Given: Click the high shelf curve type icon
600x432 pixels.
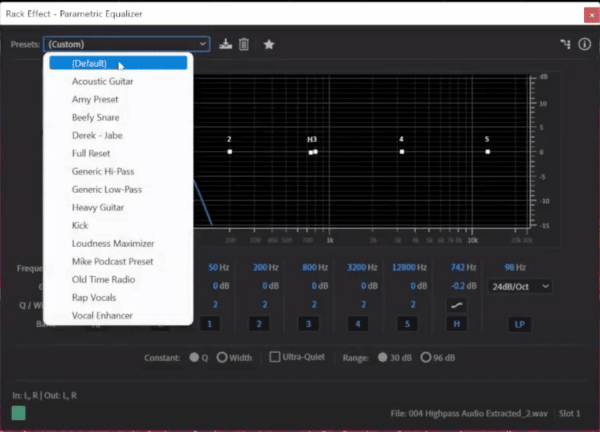Looking at the screenshot, I should coord(457,305).
